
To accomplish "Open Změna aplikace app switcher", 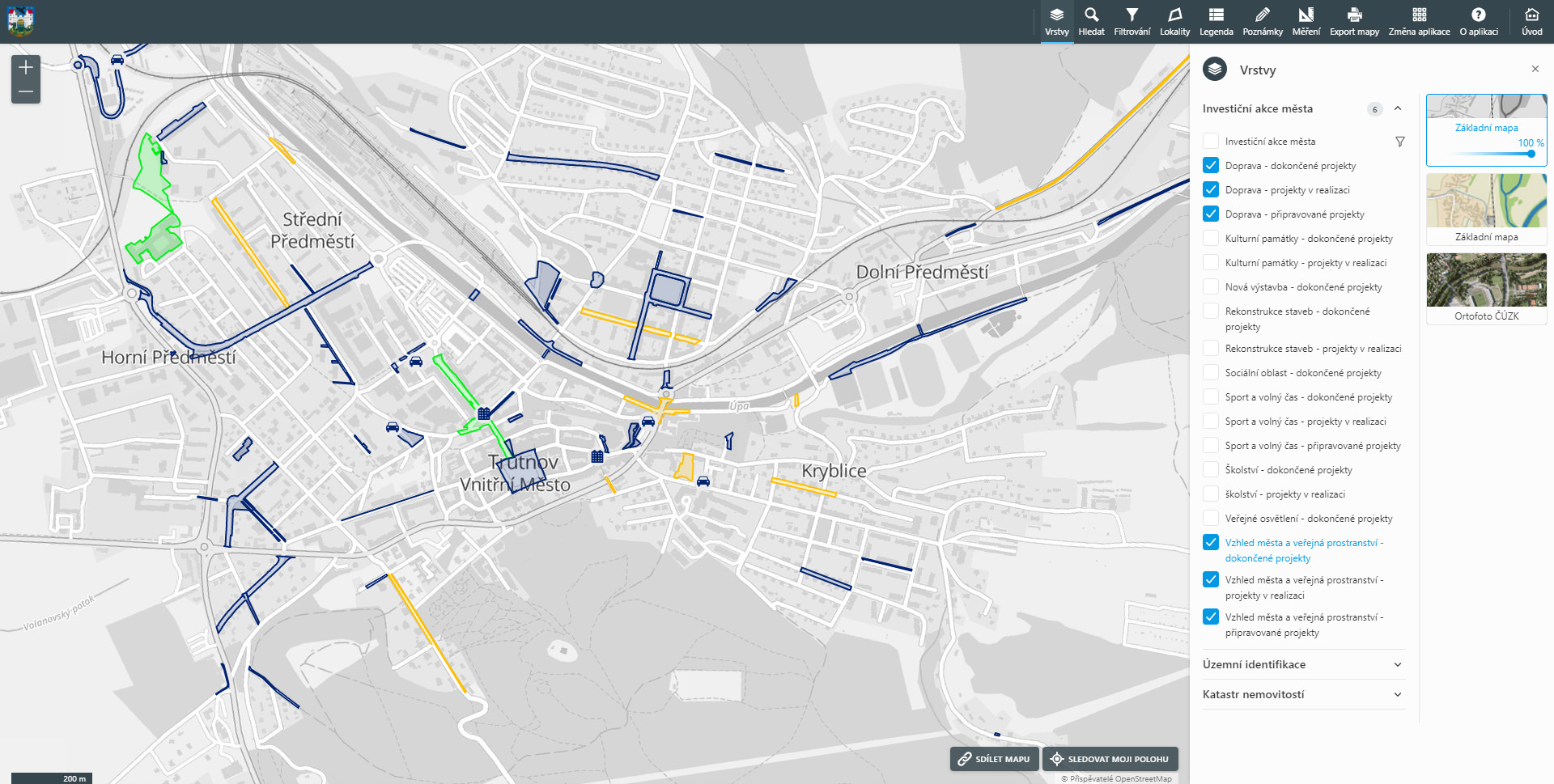I will 1419,22.
